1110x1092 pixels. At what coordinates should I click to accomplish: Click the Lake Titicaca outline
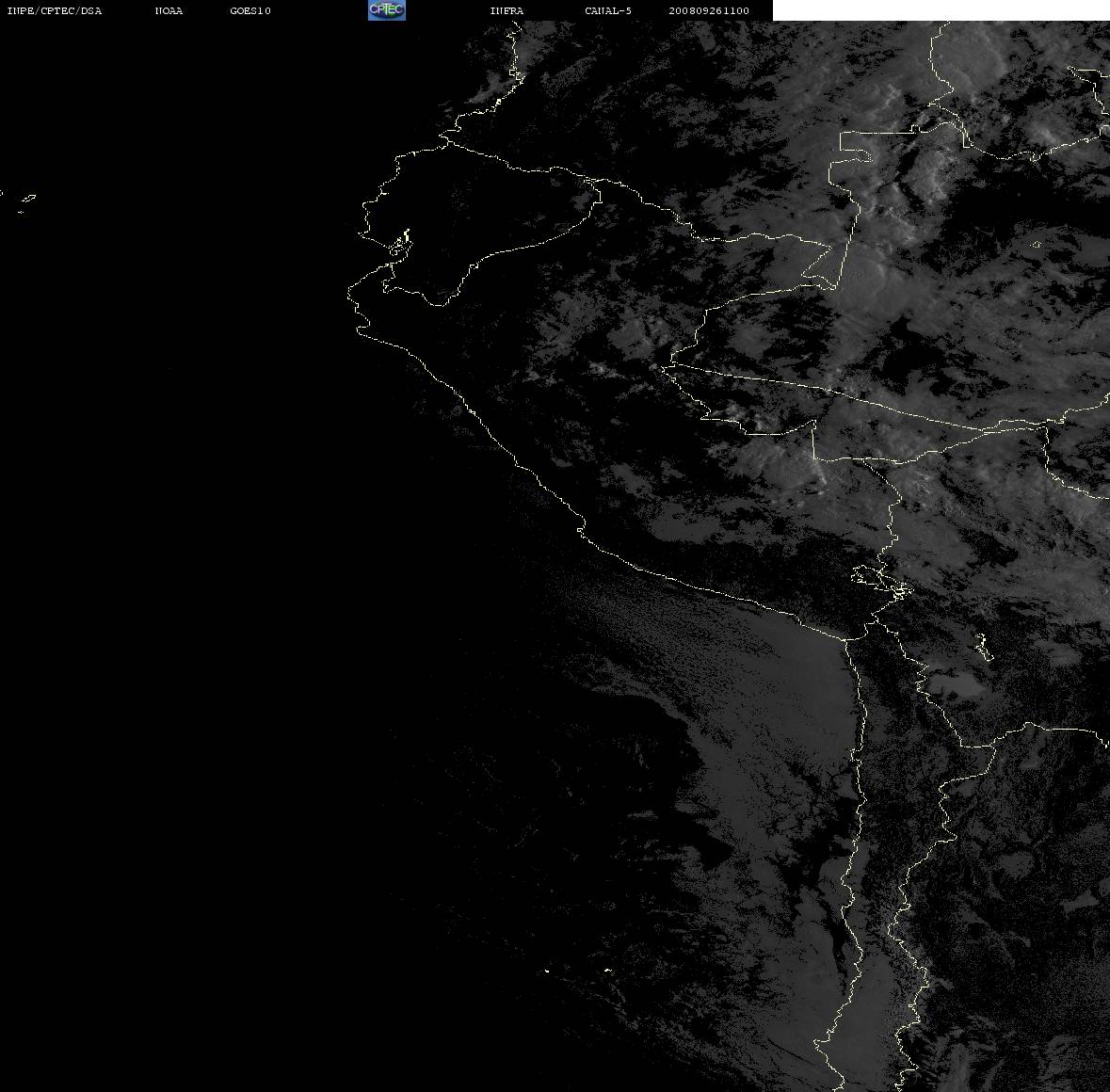pos(881,580)
